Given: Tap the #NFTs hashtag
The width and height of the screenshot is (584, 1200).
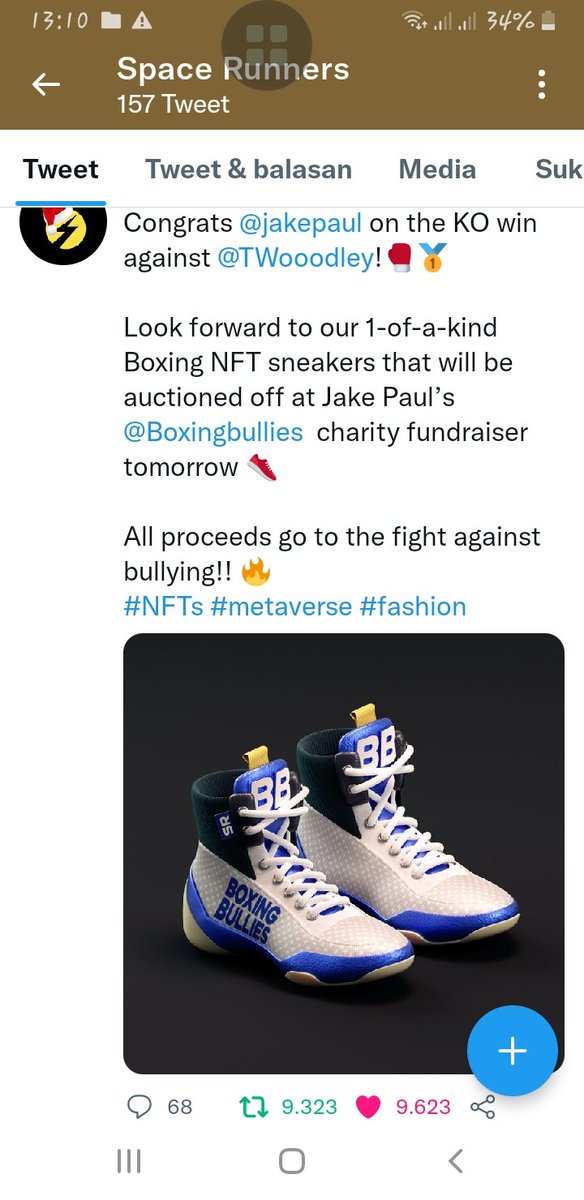Looking at the screenshot, I should pyautogui.click(x=164, y=606).
